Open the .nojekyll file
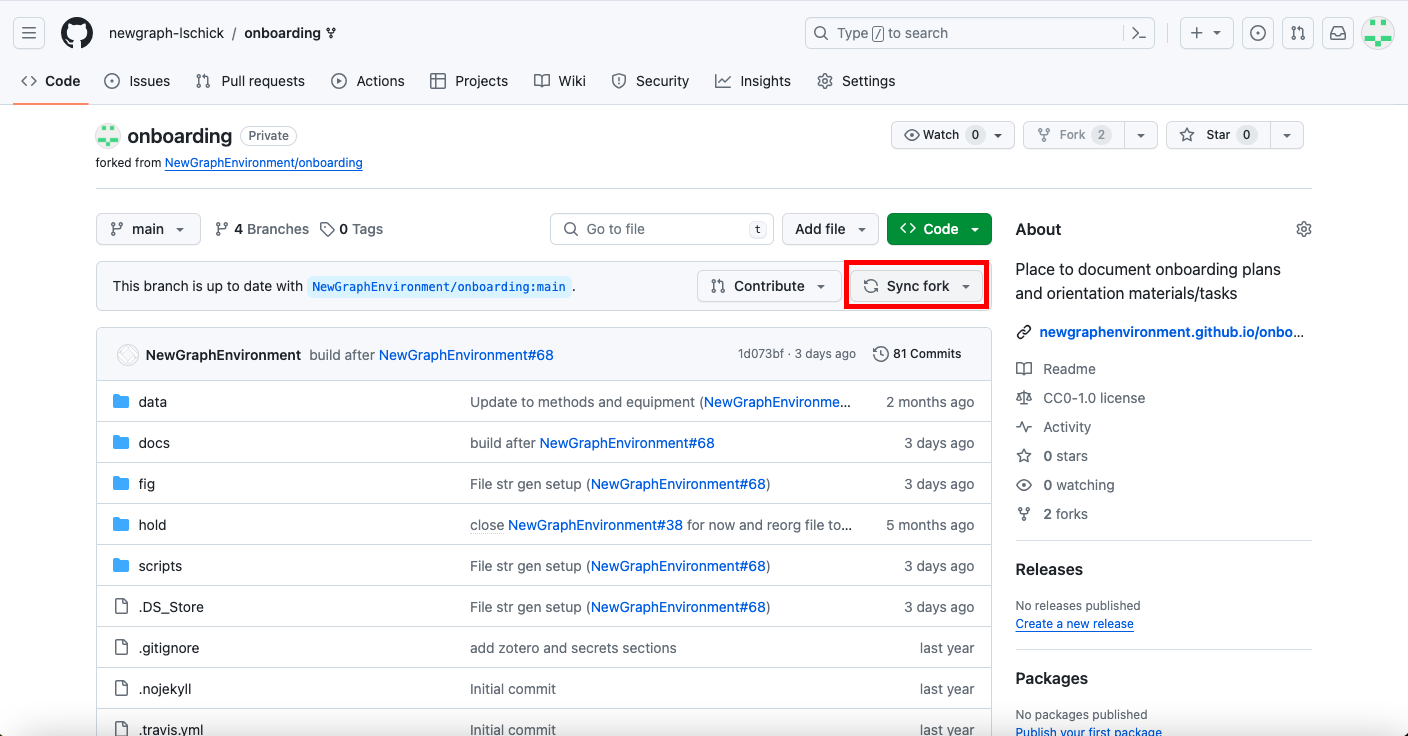 click(165, 689)
